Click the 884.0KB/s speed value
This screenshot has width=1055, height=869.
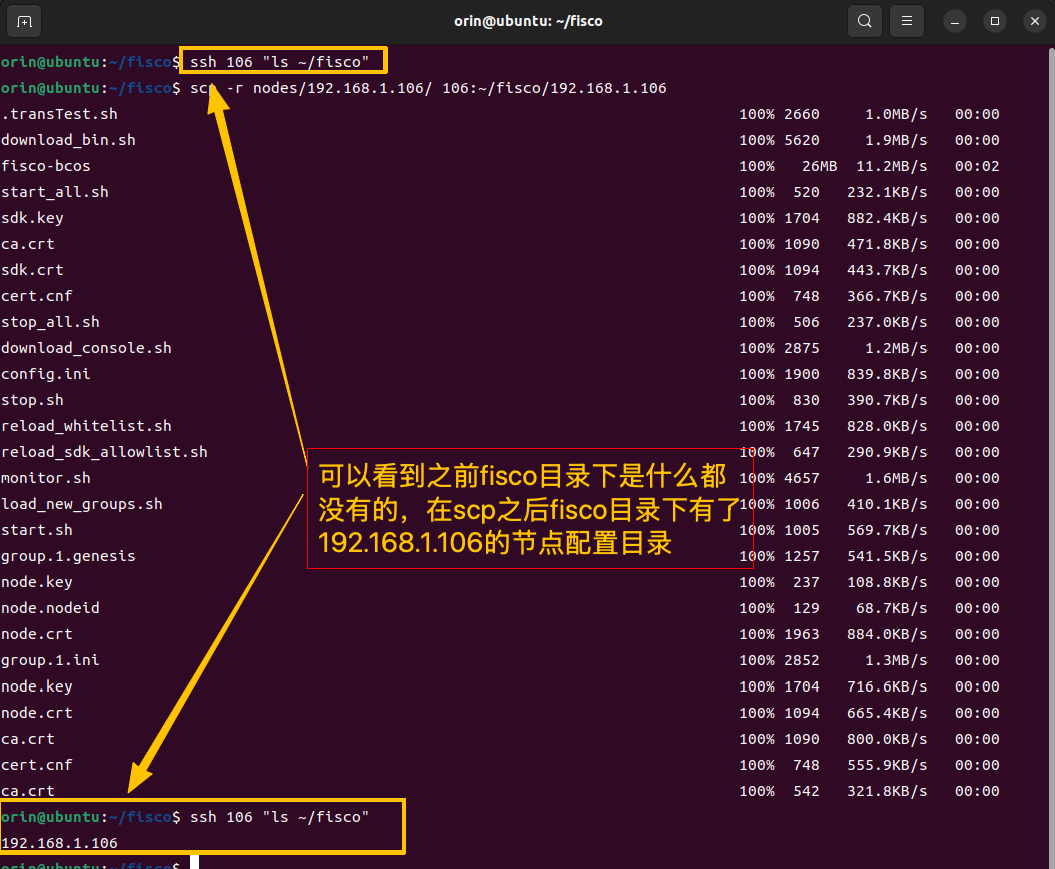887,634
